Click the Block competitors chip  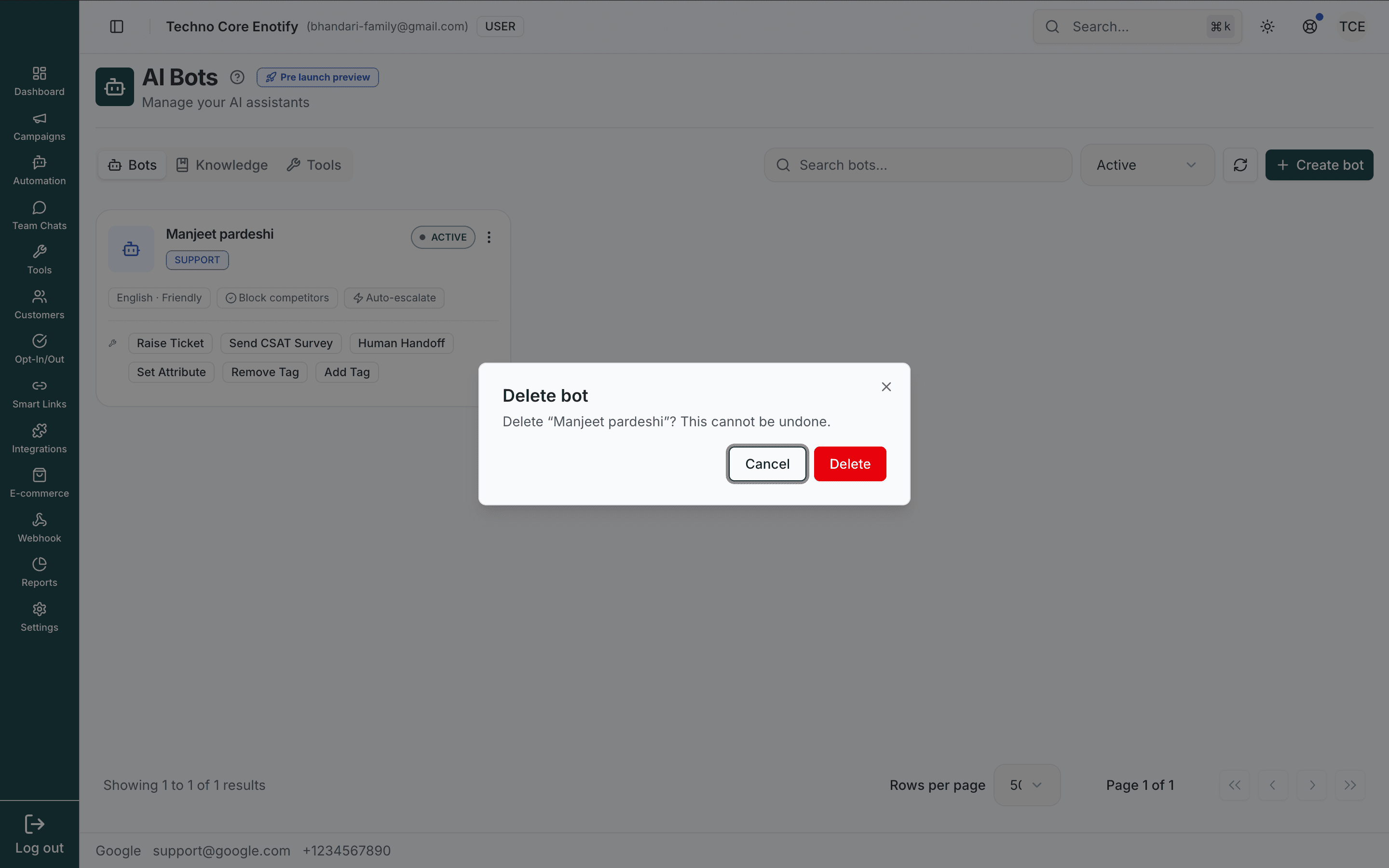[x=277, y=298]
